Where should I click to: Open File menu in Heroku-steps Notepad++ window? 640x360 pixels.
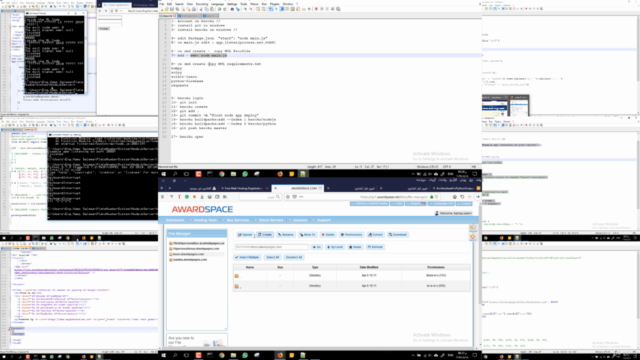[162, 4]
